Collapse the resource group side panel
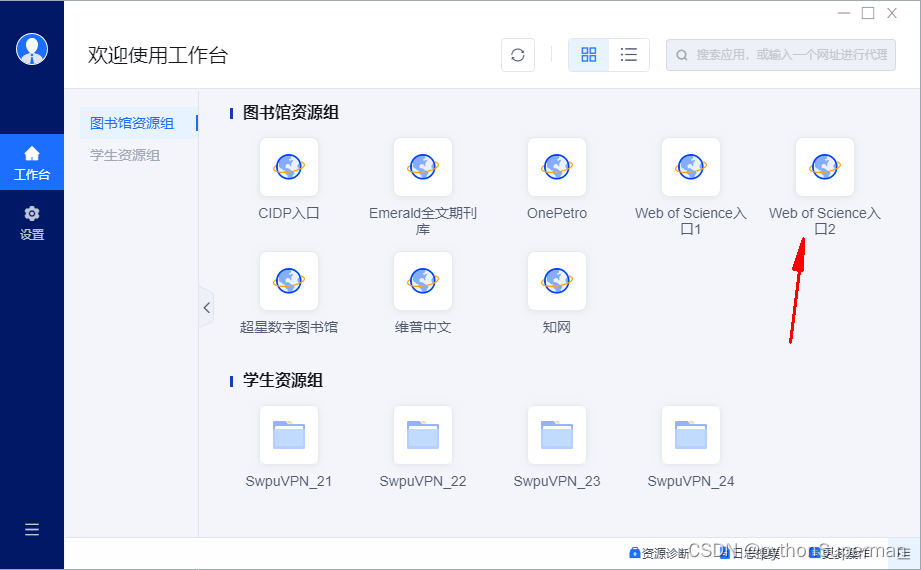 point(206,307)
